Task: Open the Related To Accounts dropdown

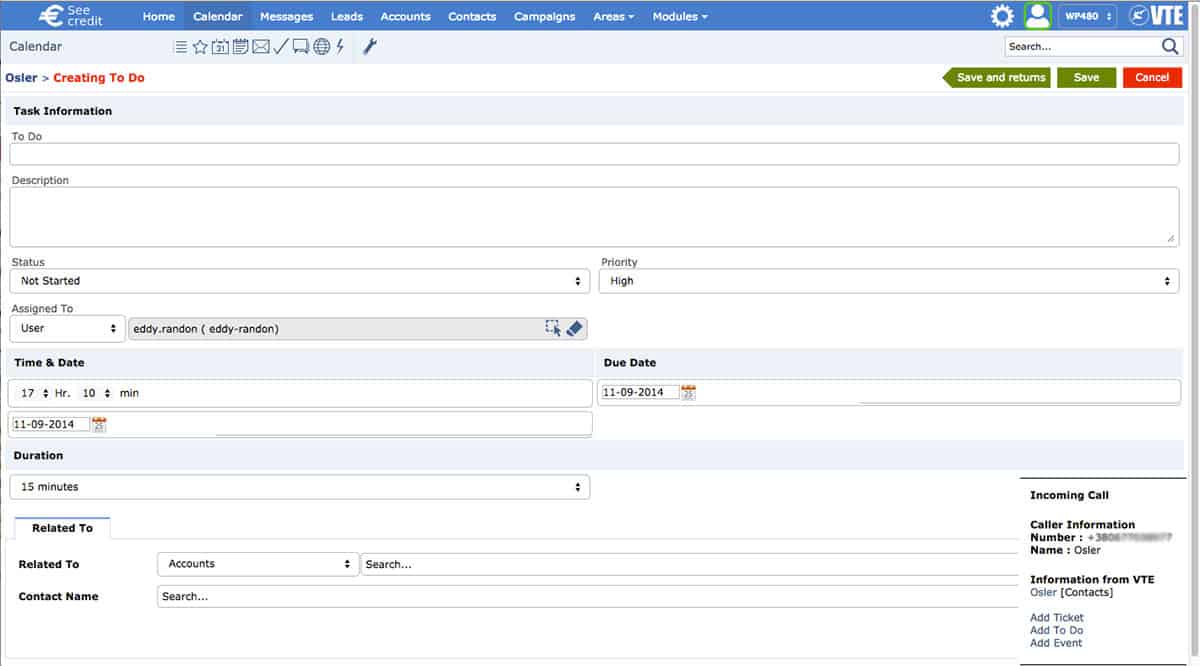Action: click(258, 564)
